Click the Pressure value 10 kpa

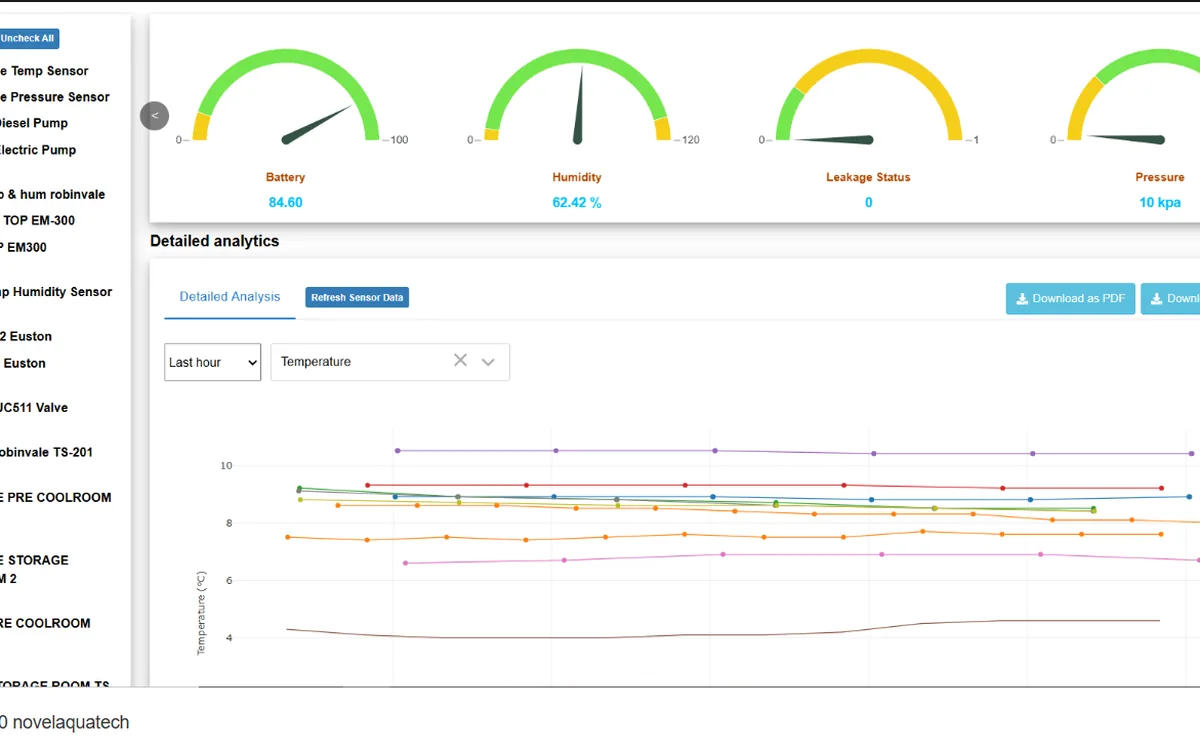(1160, 202)
